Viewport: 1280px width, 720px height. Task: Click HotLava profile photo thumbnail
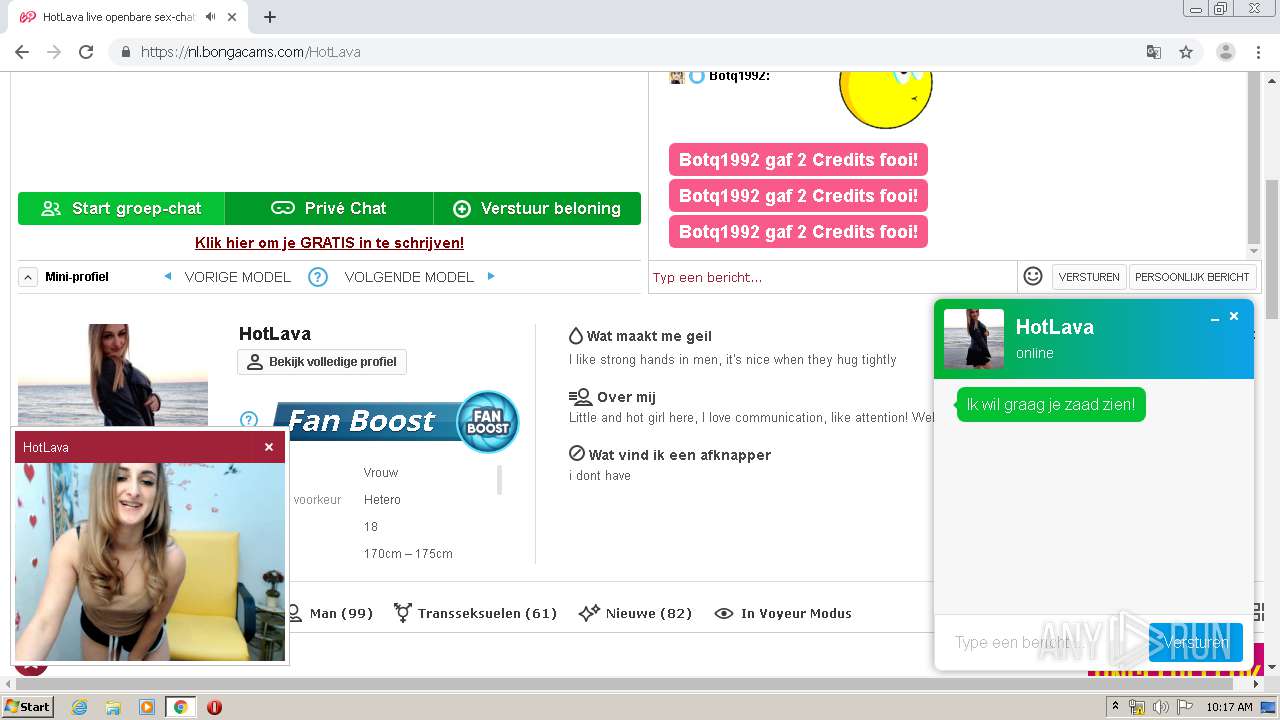pos(113,375)
